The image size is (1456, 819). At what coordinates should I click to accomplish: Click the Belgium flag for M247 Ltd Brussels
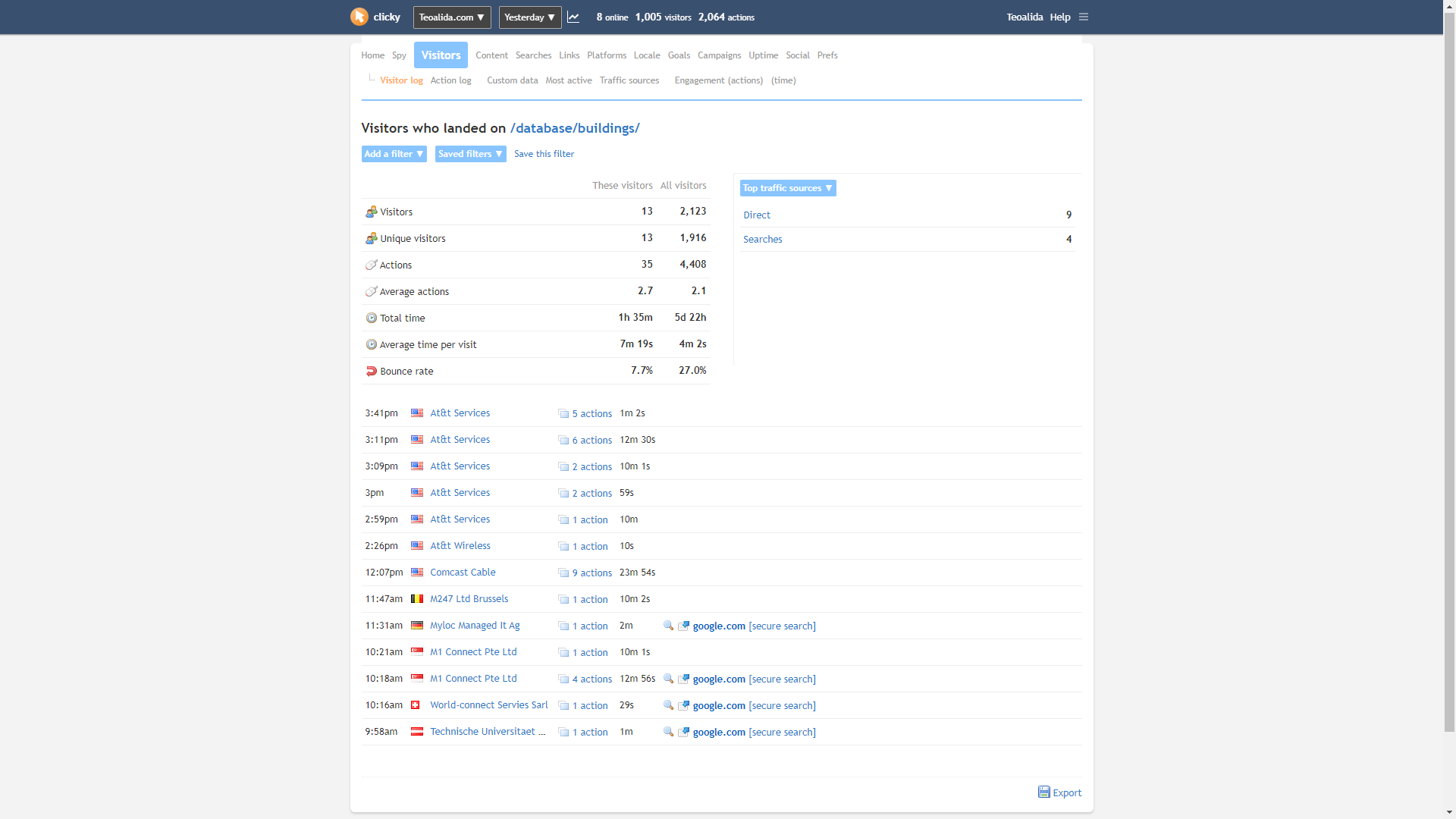[x=417, y=599]
